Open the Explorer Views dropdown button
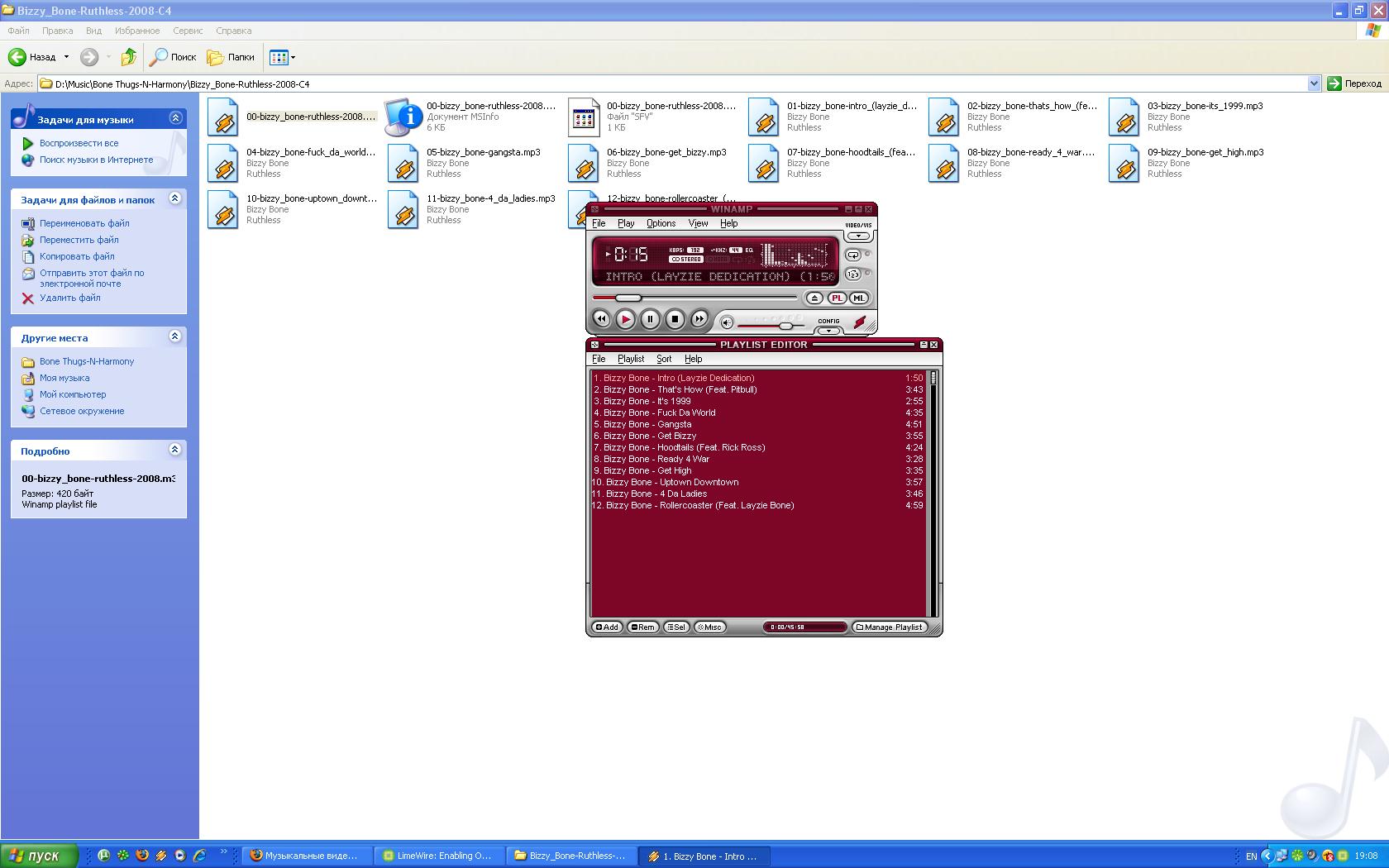 click(x=282, y=57)
